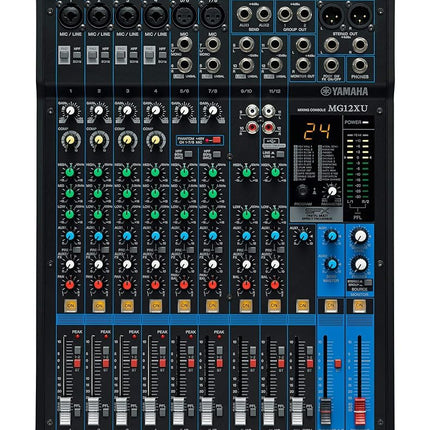Toggle the LINE/USB switch on channel 11/12

(280, 154)
